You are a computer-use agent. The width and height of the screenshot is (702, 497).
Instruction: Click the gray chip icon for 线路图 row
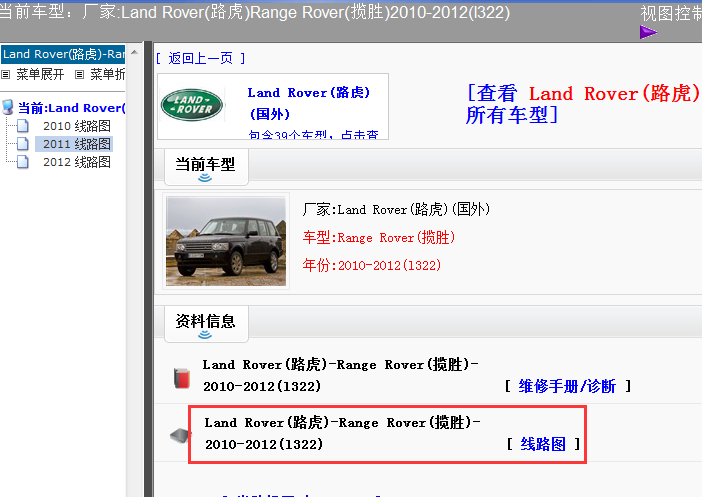pos(180,435)
